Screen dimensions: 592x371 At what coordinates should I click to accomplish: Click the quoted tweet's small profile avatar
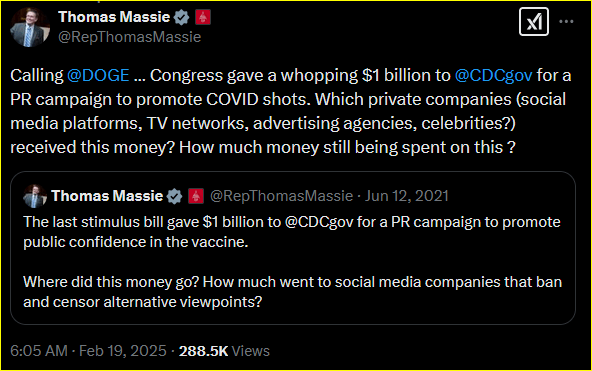pyautogui.click(x=35, y=196)
